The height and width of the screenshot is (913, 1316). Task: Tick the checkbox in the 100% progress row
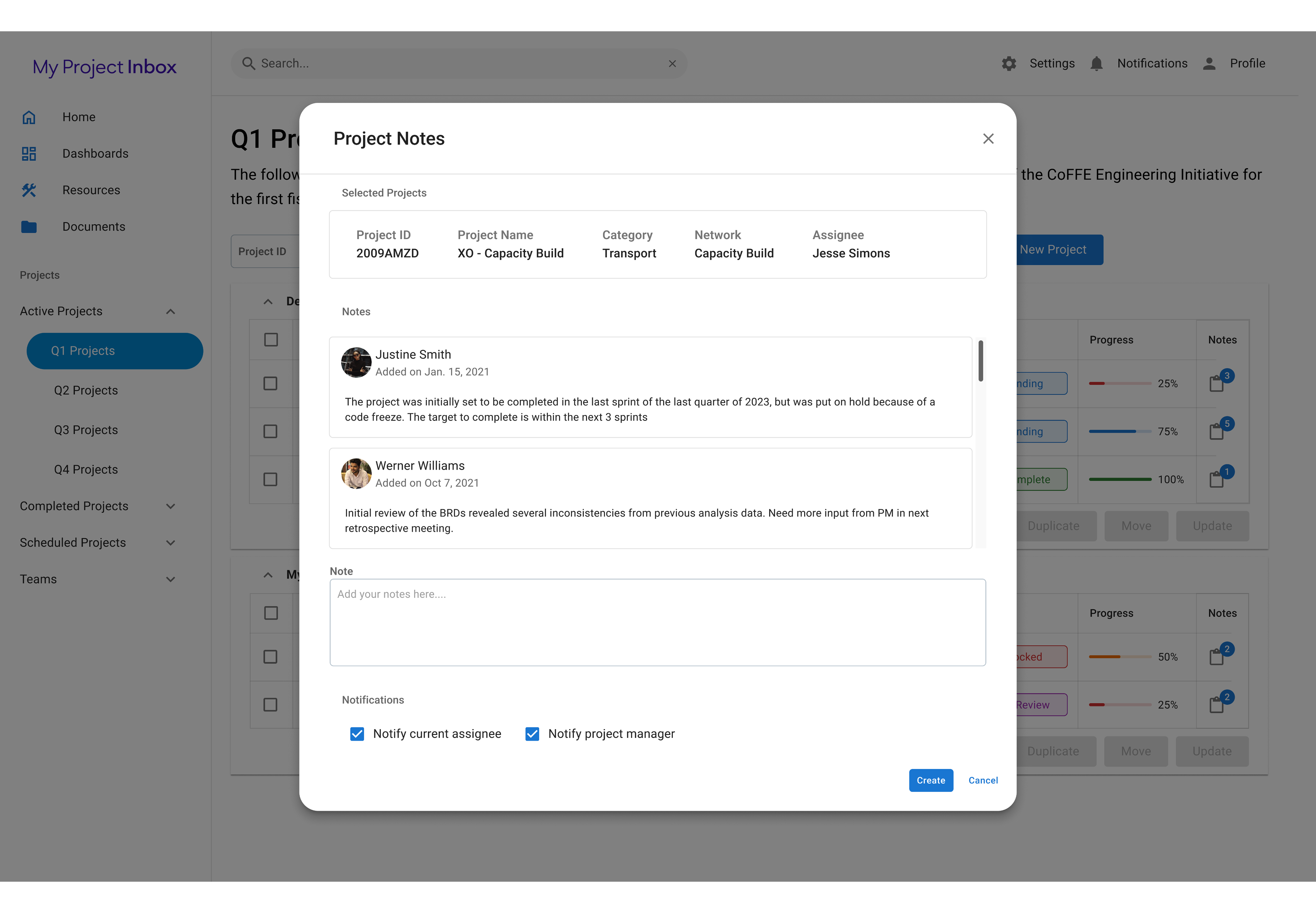coord(270,479)
